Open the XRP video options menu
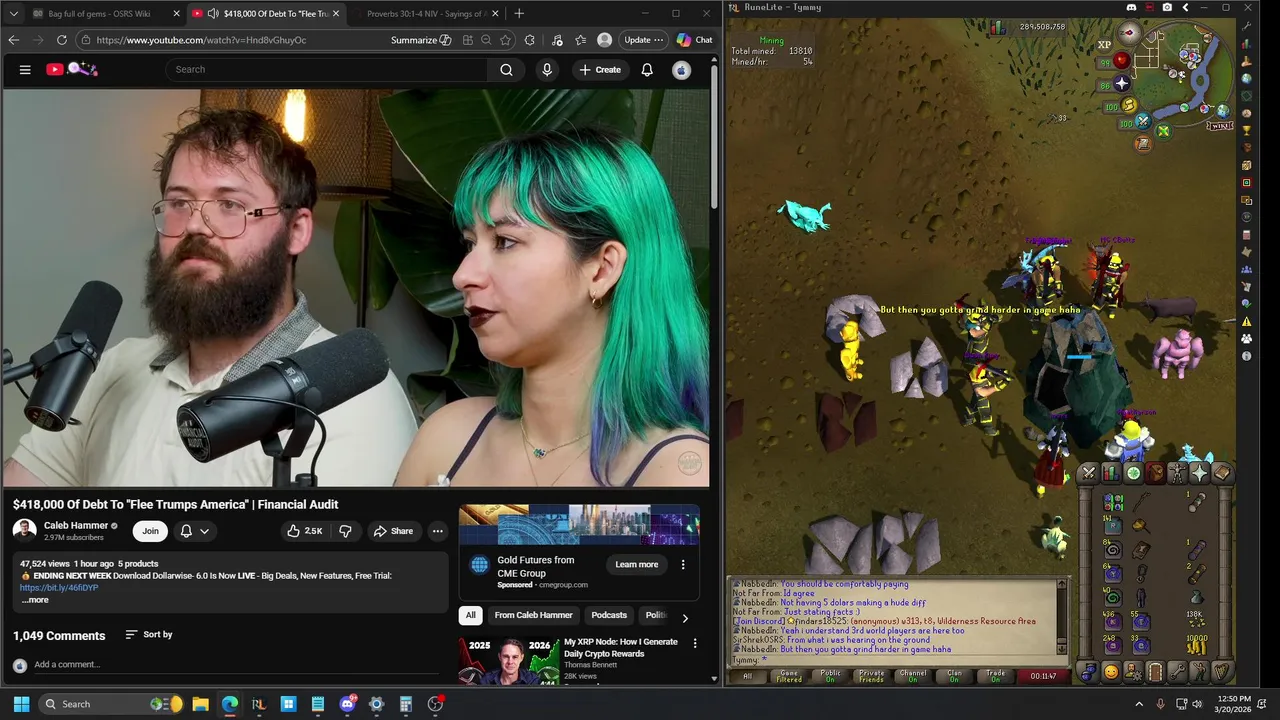Screen dimensions: 1280x720 click(x=695, y=643)
